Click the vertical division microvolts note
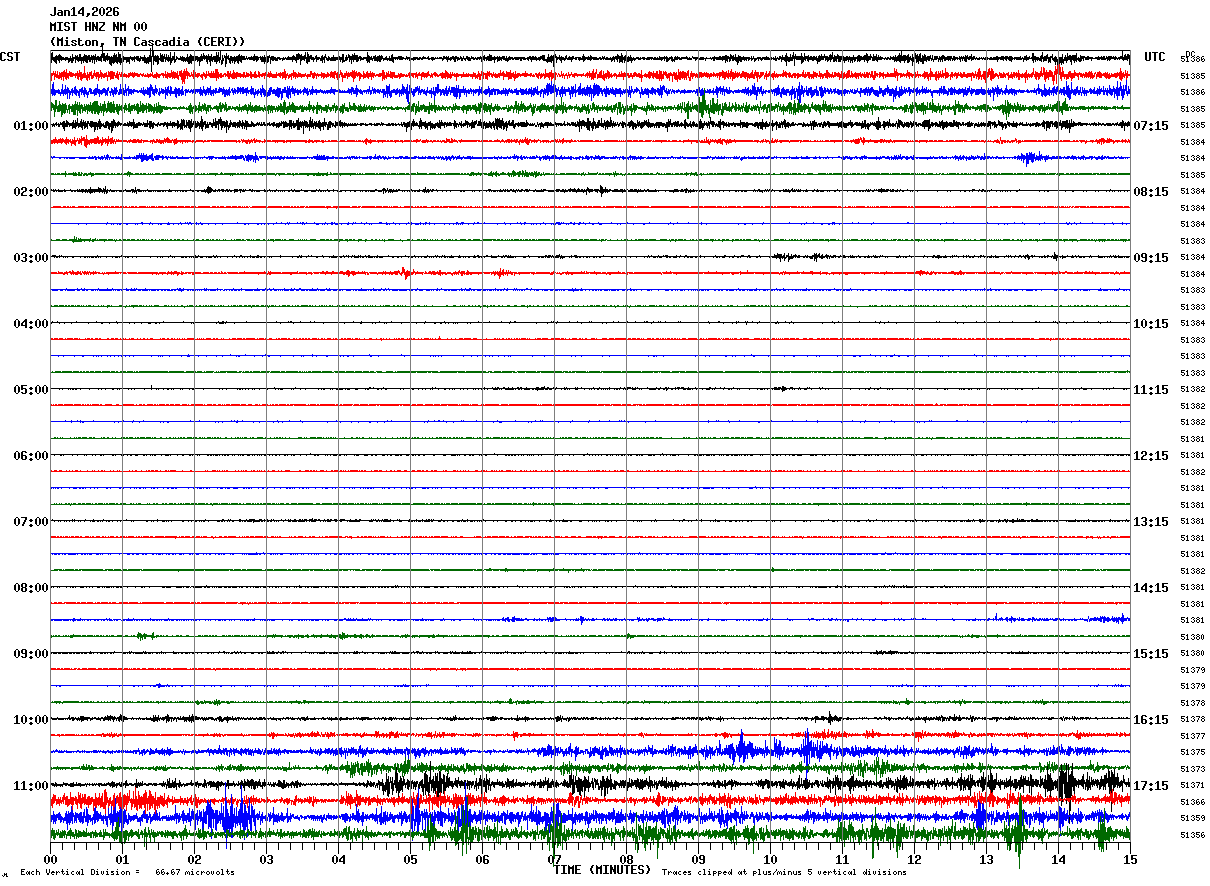Screen dimensions: 1210x886 127,873
